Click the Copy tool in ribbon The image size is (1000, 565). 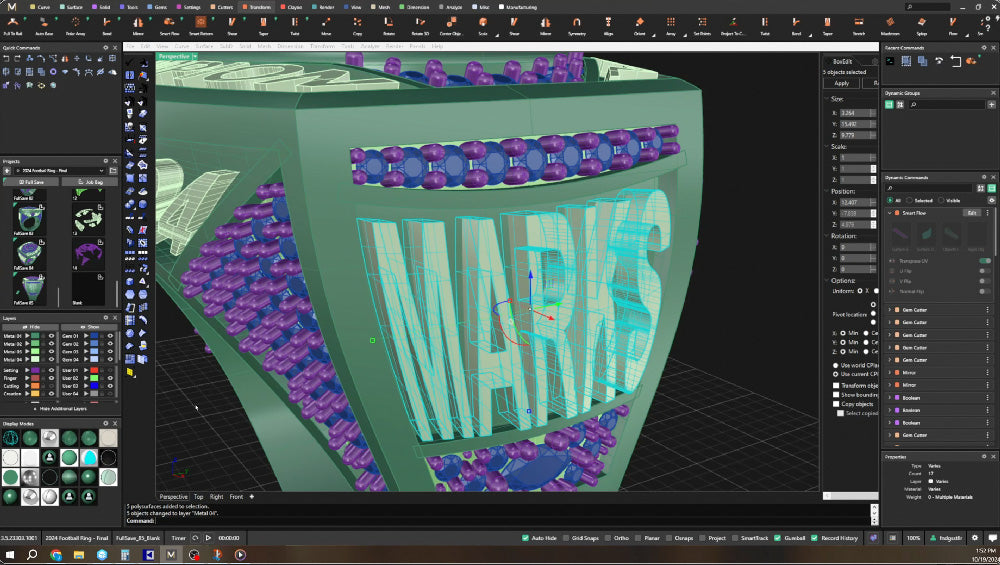click(357, 25)
